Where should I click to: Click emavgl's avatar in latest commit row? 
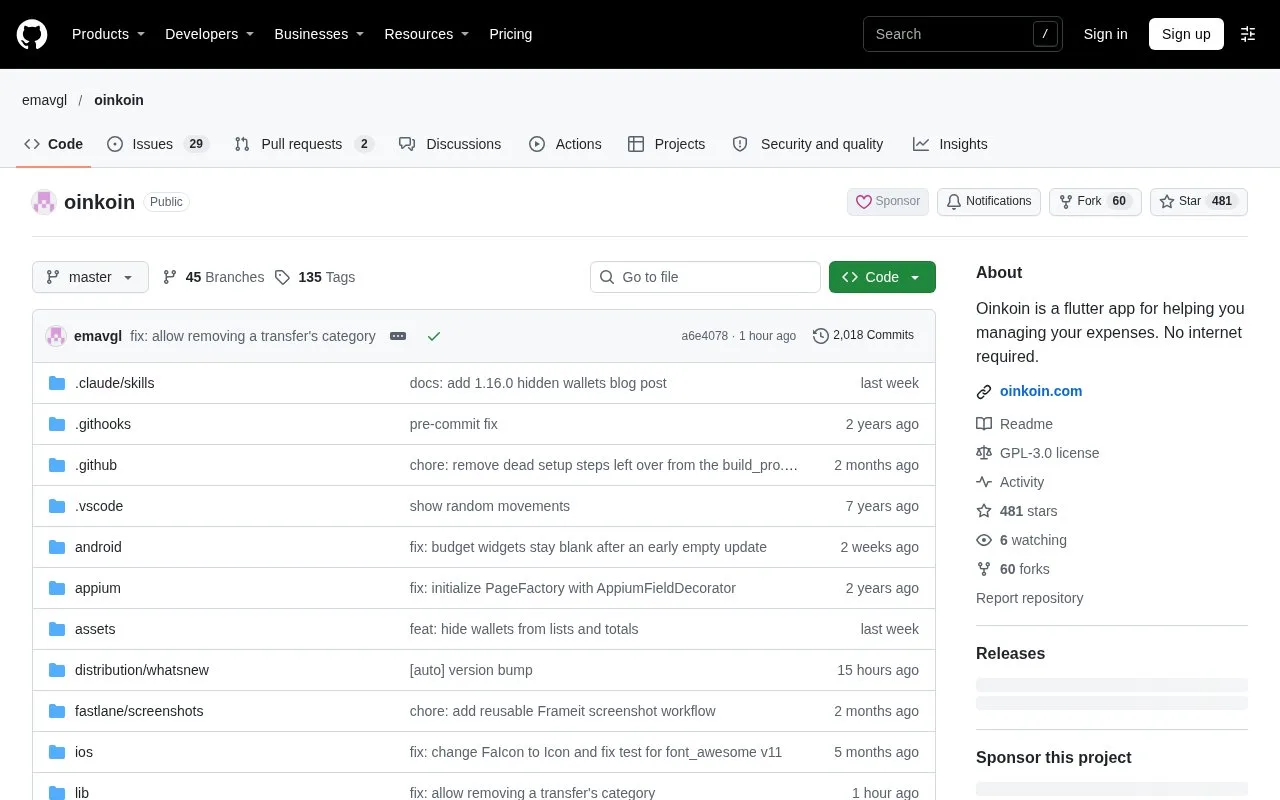point(56,336)
